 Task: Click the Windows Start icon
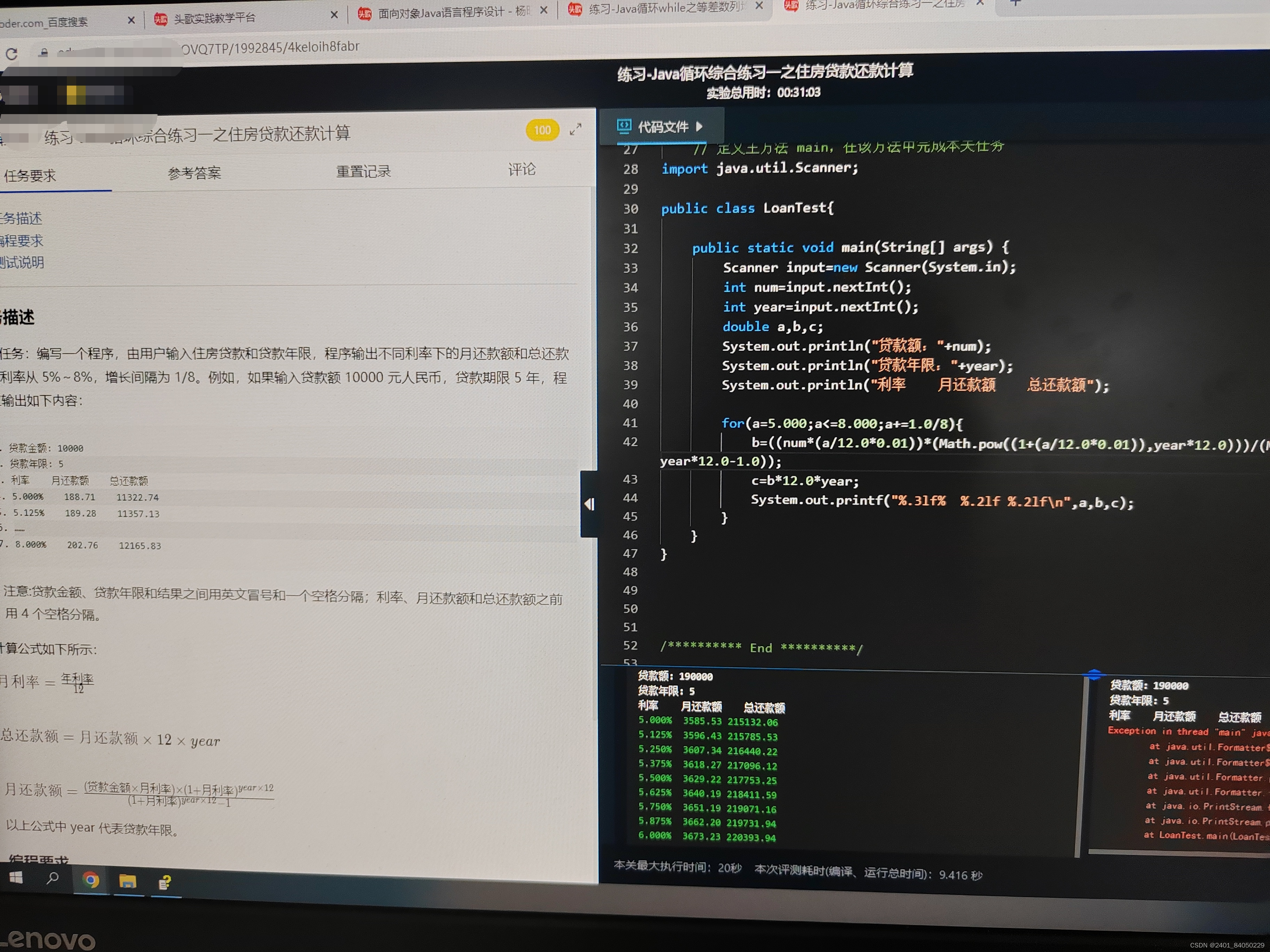click(x=16, y=878)
